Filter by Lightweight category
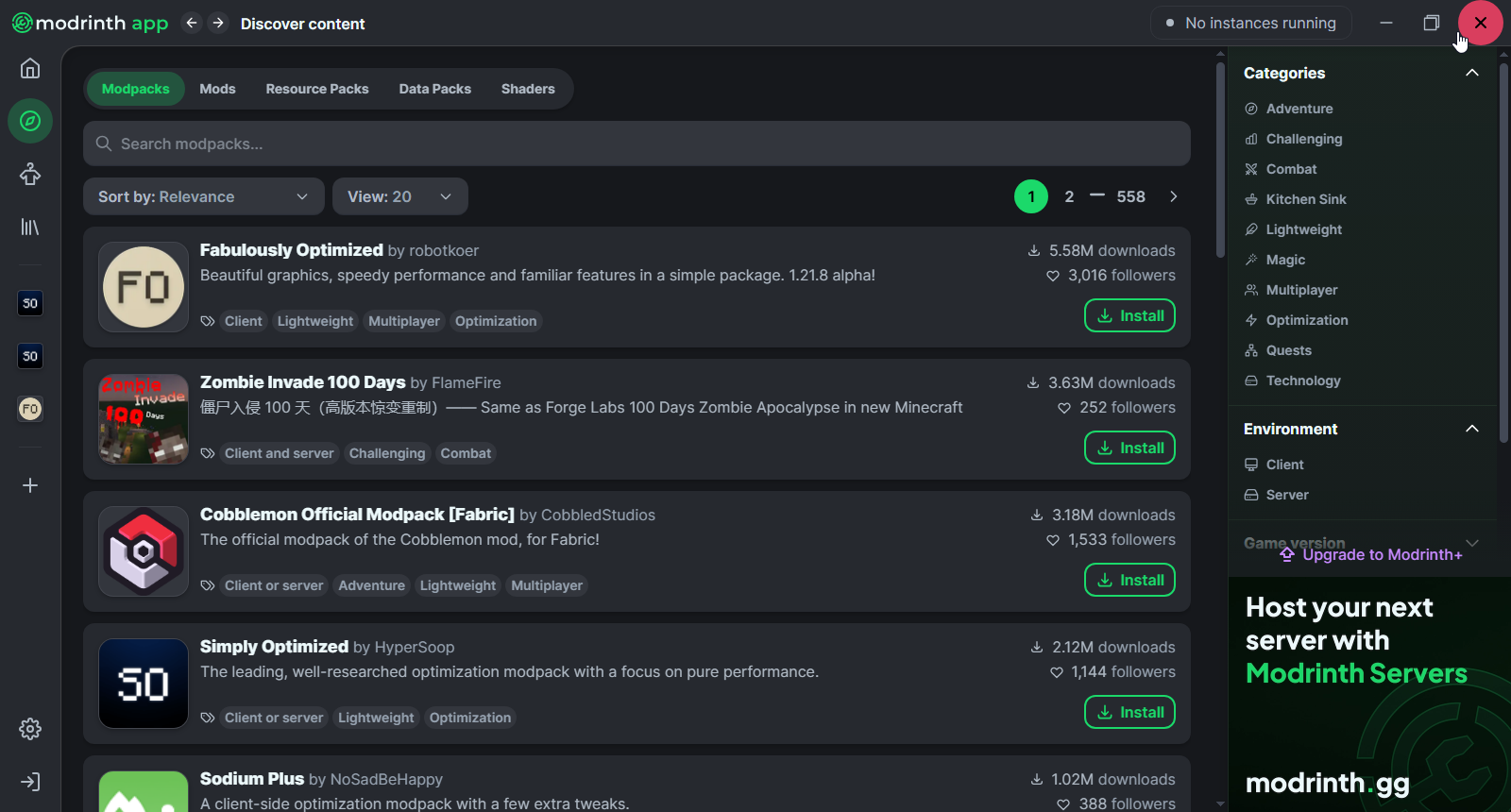The width and height of the screenshot is (1511, 812). point(1293,229)
